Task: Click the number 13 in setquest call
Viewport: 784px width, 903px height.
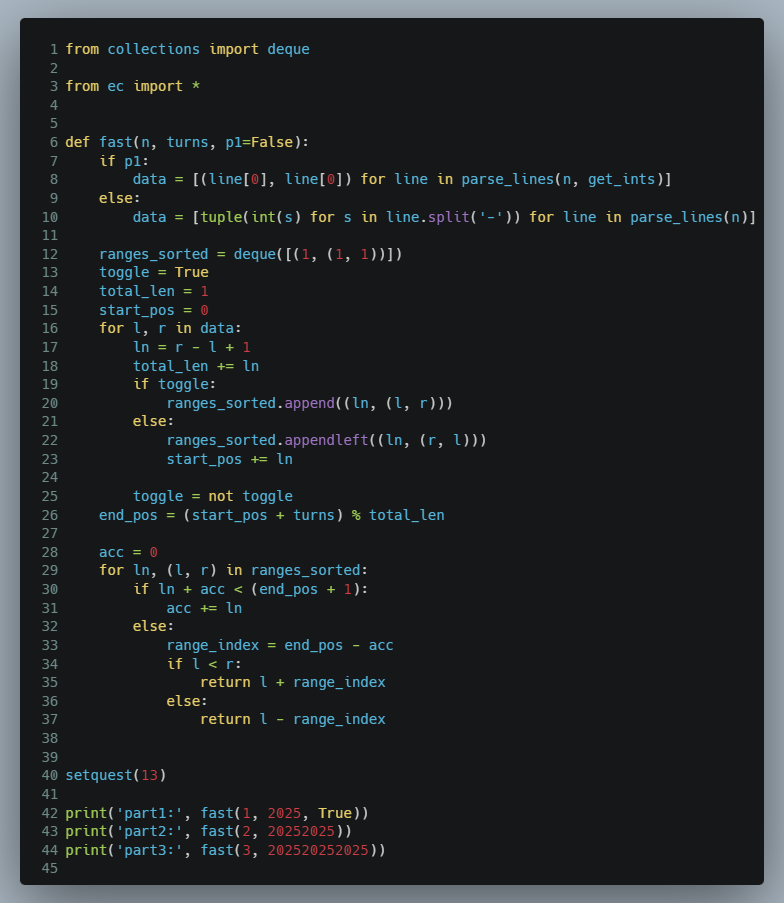Action: pos(149,775)
